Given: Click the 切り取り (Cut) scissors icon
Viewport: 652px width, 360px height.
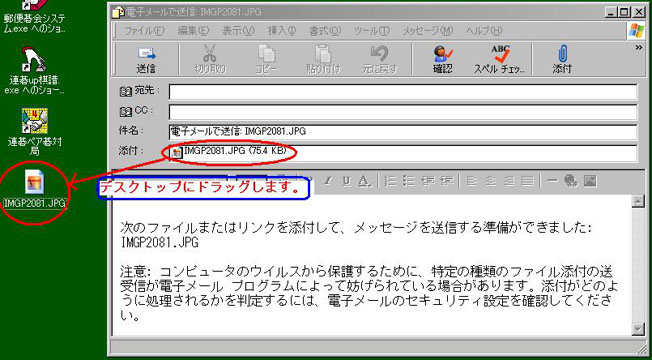Looking at the screenshot, I should pyautogui.click(x=210, y=53).
